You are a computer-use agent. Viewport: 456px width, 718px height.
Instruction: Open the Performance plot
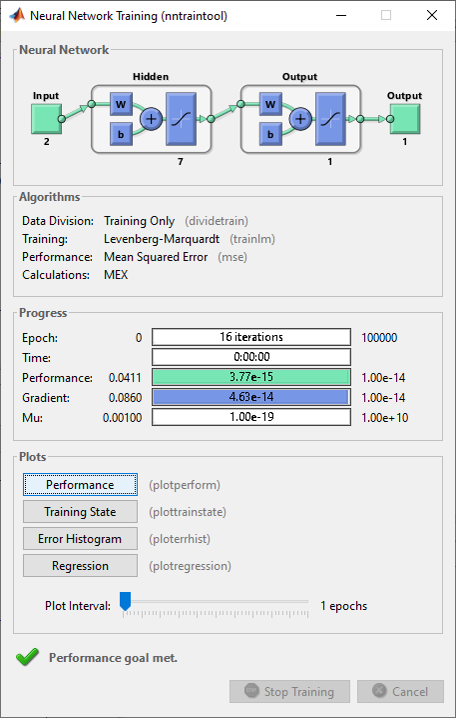[x=80, y=484]
